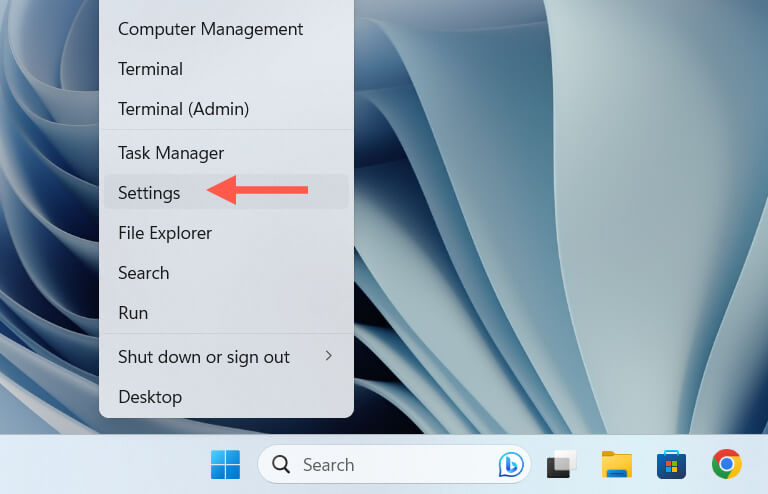The width and height of the screenshot is (768, 494).
Task: Open File Explorer folder icon on taskbar
Action: pyautogui.click(x=617, y=464)
